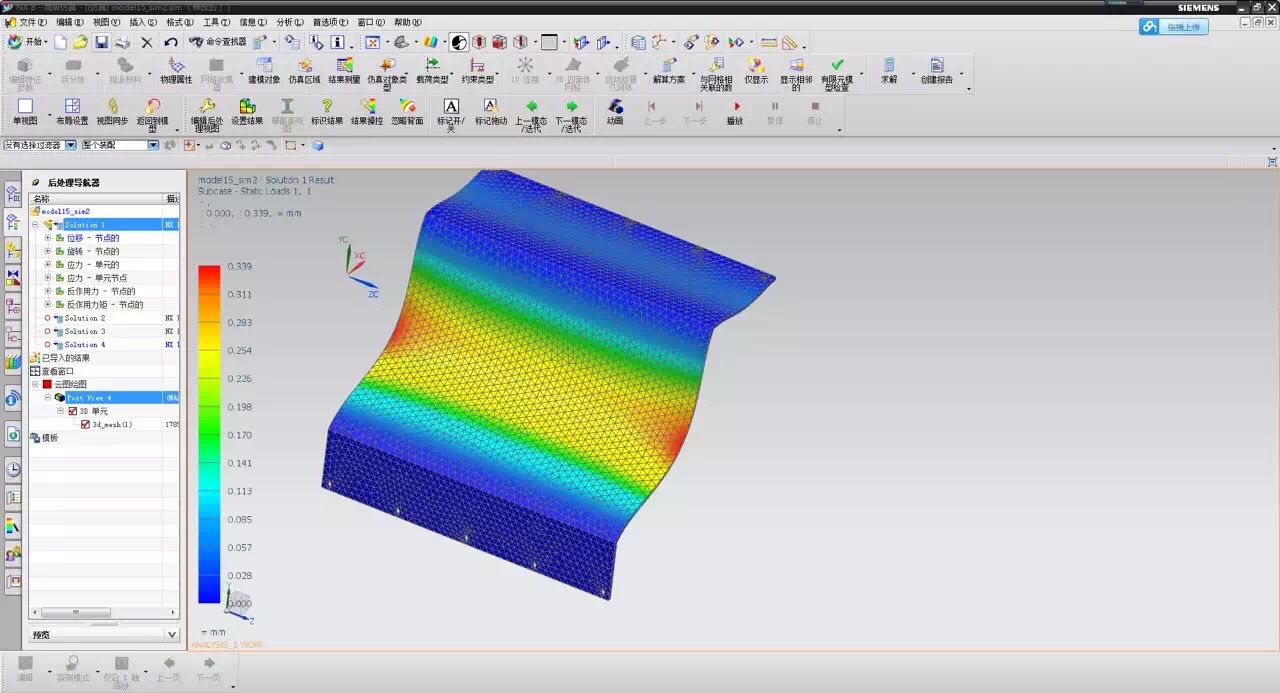Click the 创建报告 (create report) icon
The width and height of the screenshot is (1280, 693).
tap(937, 71)
